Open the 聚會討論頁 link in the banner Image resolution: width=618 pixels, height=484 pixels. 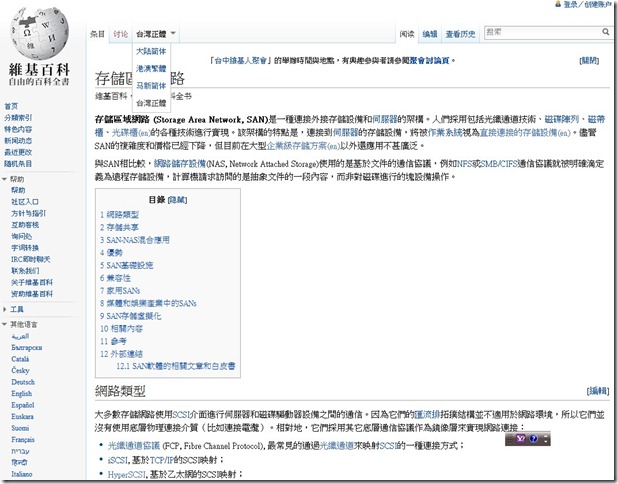pos(429,60)
